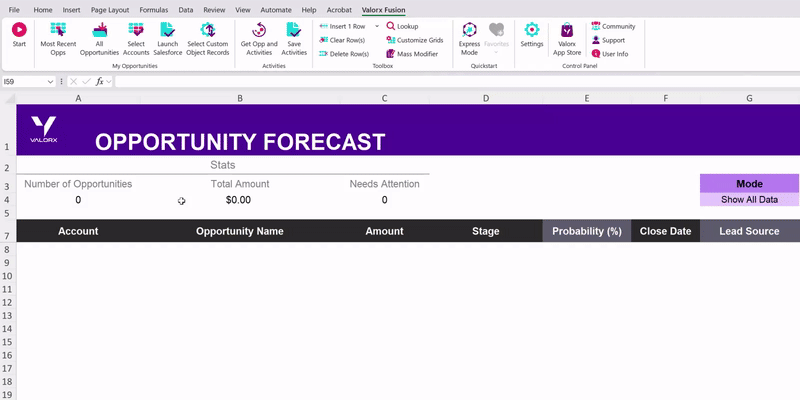Screen dimensions: 800x400
Task: Open Valorx Settings
Action: click(x=532, y=36)
